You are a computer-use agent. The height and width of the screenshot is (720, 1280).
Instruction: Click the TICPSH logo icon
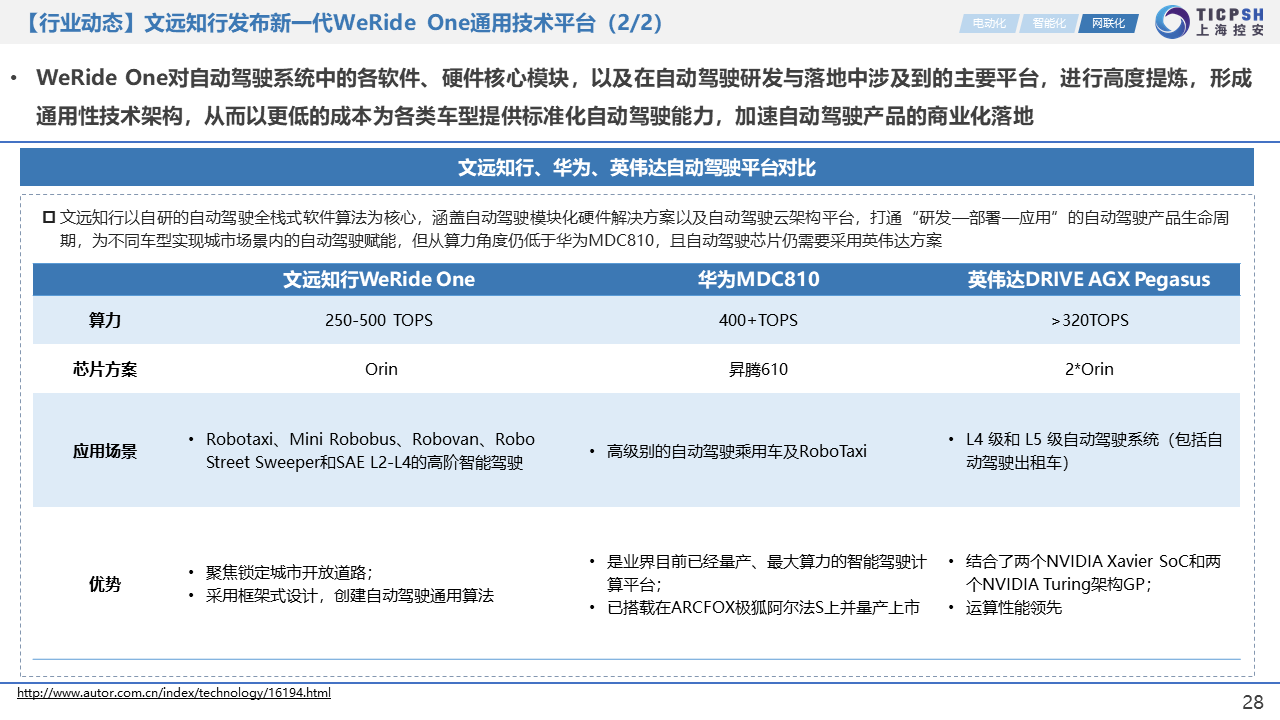(x=1172, y=22)
